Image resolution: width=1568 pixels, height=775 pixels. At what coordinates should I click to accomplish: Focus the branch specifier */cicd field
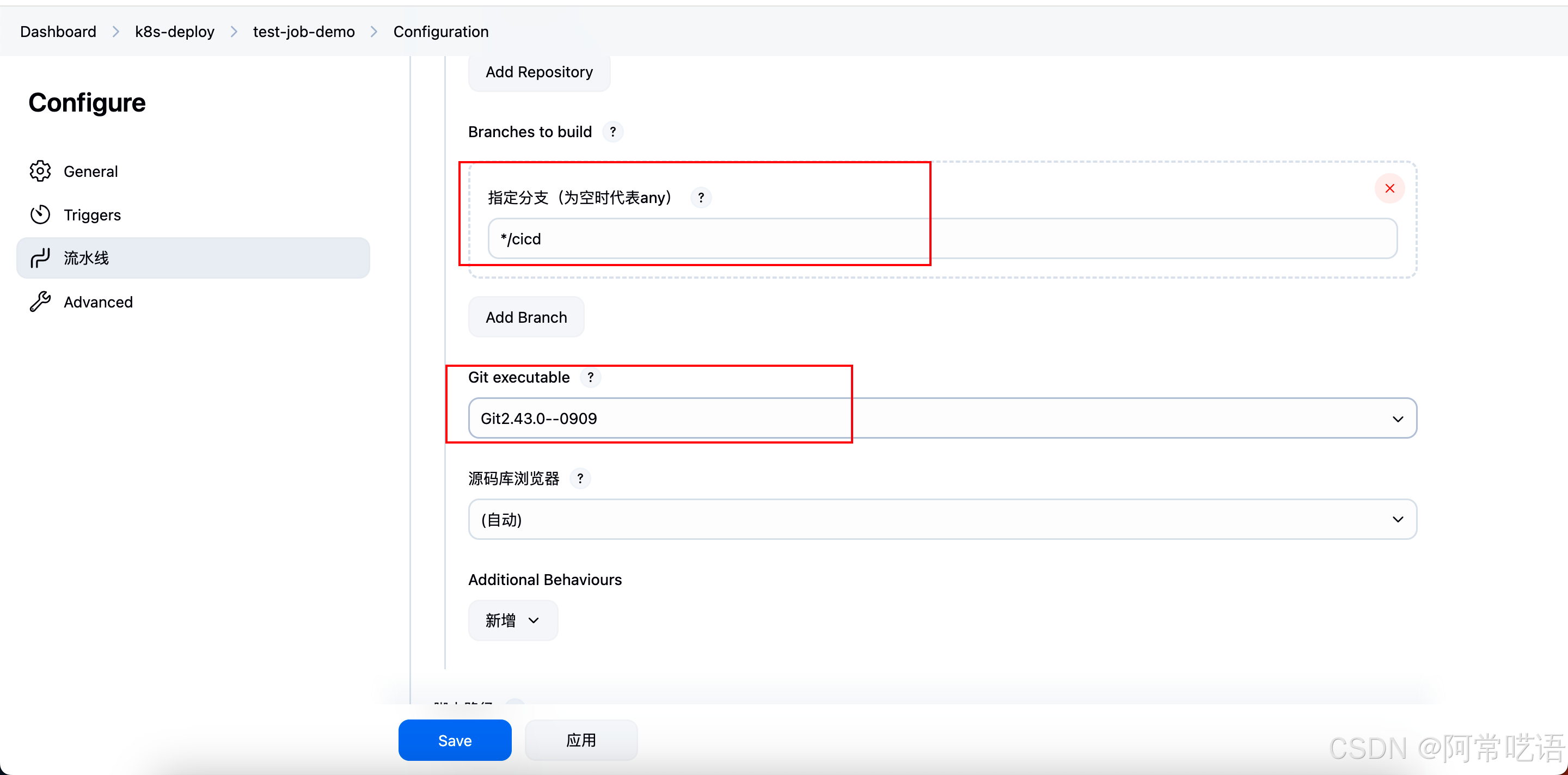(x=942, y=239)
